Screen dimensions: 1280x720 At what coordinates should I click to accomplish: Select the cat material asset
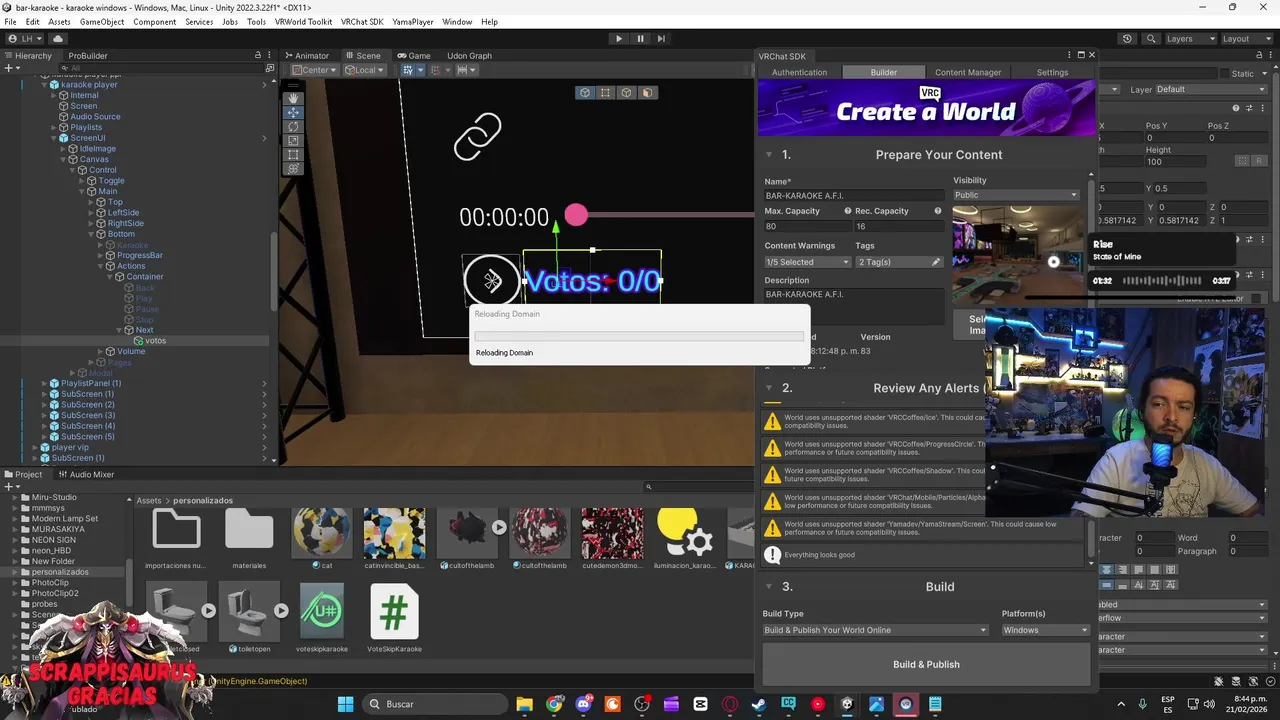coord(322,540)
